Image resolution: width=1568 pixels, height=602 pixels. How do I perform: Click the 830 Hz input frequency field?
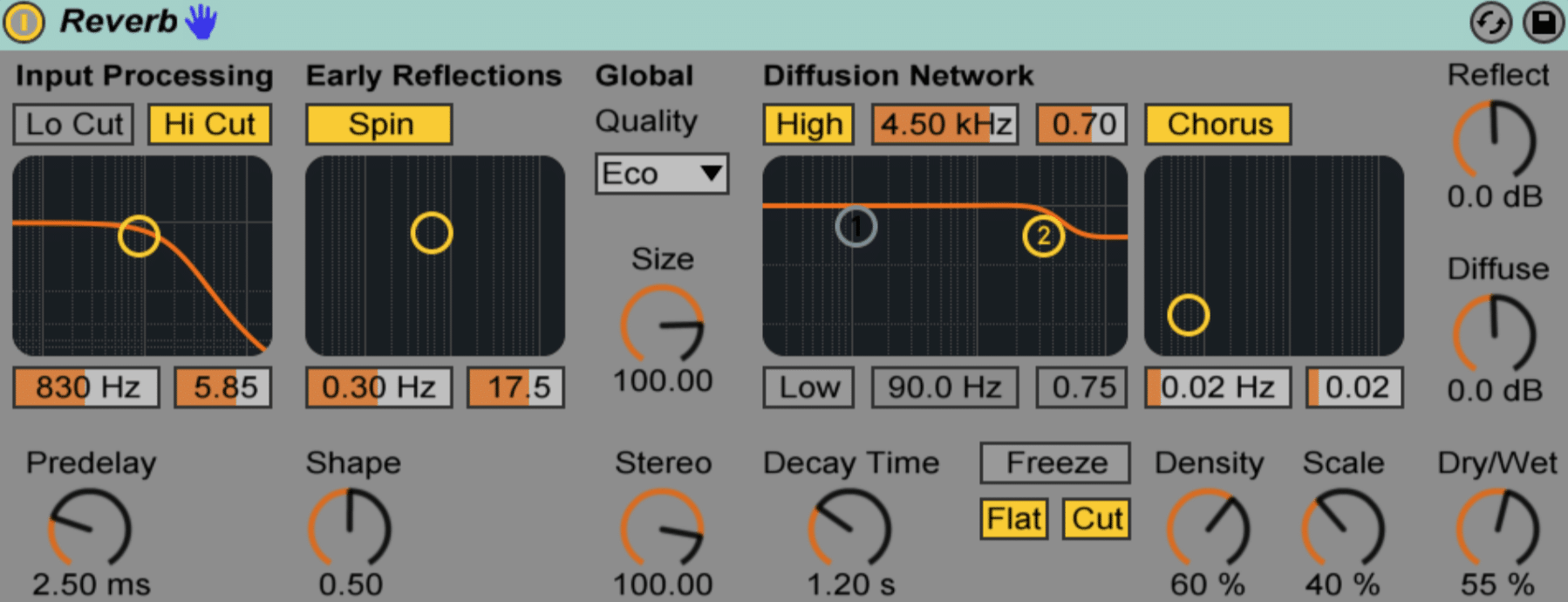pos(86,387)
